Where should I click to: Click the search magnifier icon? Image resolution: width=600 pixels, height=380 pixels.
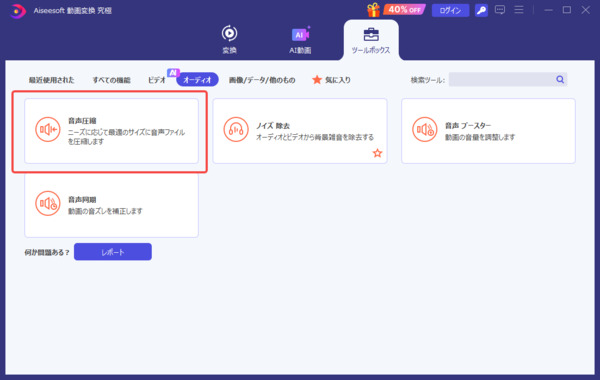point(560,79)
